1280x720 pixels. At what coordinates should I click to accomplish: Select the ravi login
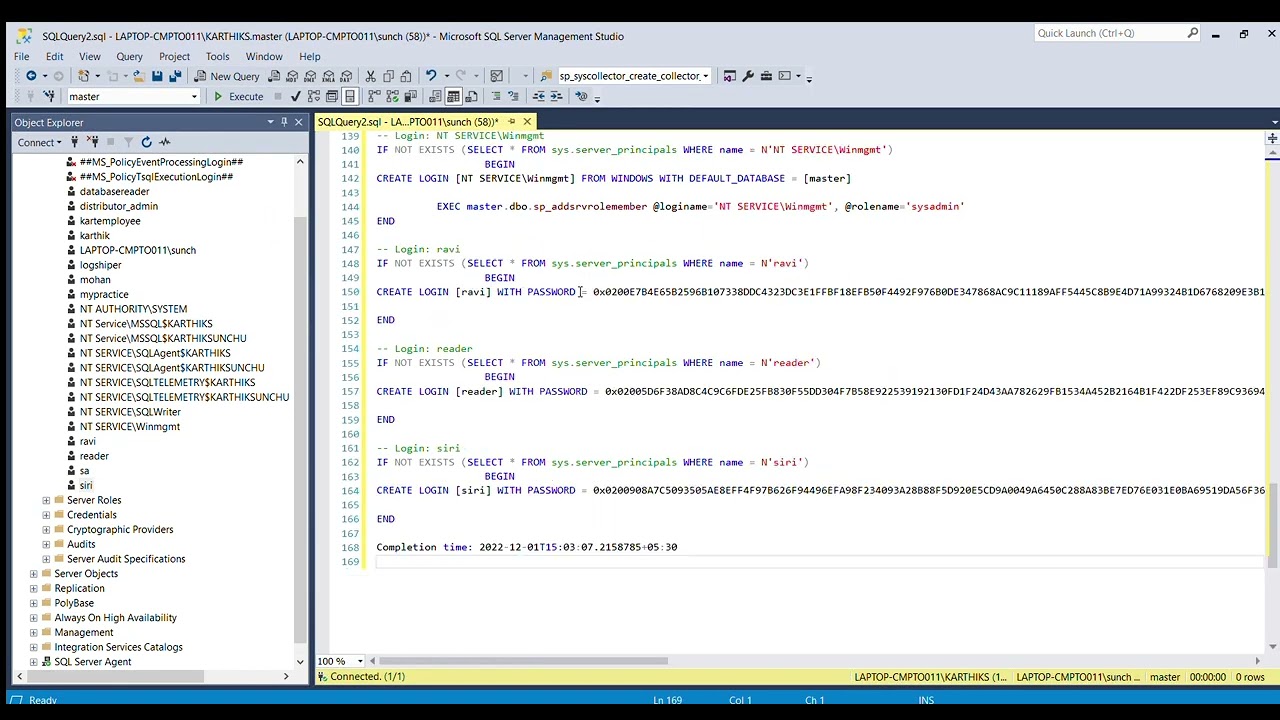click(x=88, y=441)
